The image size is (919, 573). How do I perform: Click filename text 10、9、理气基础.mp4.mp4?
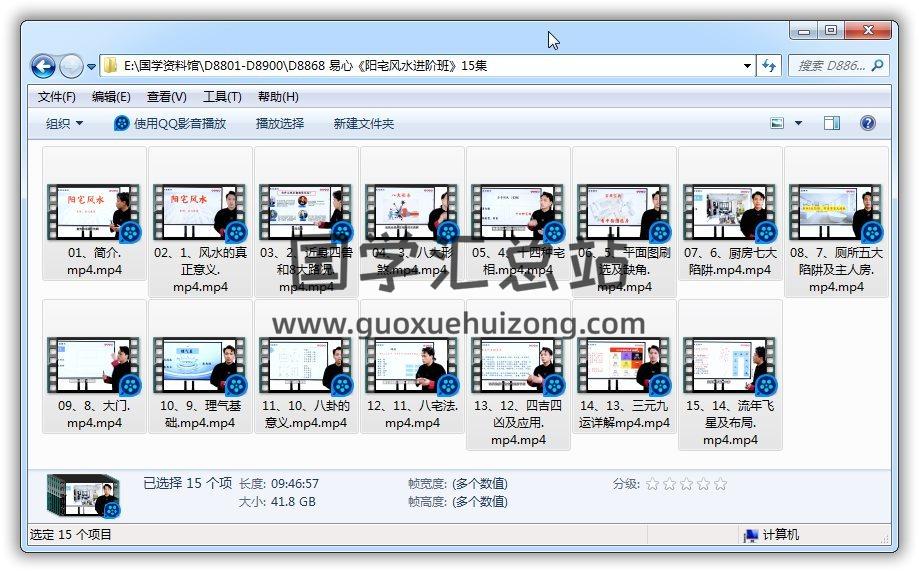pyautogui.click(x=200, y=414)
